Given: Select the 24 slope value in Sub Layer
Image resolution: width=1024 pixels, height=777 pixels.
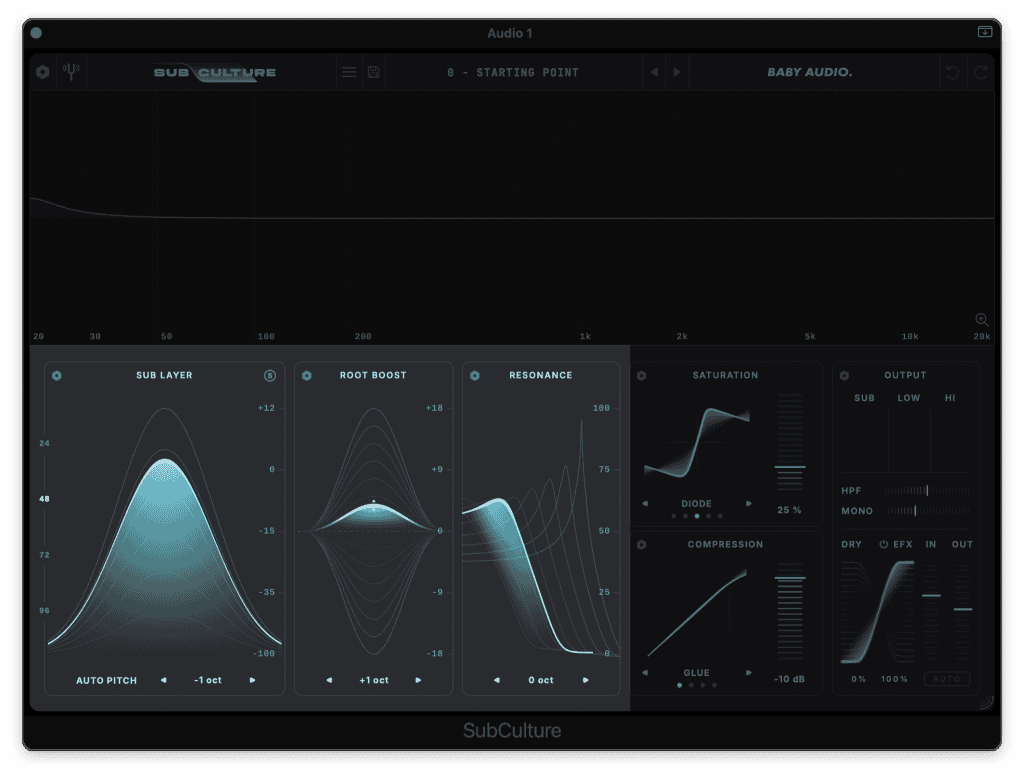Looking at the screenshot, I should click(44, 443).
